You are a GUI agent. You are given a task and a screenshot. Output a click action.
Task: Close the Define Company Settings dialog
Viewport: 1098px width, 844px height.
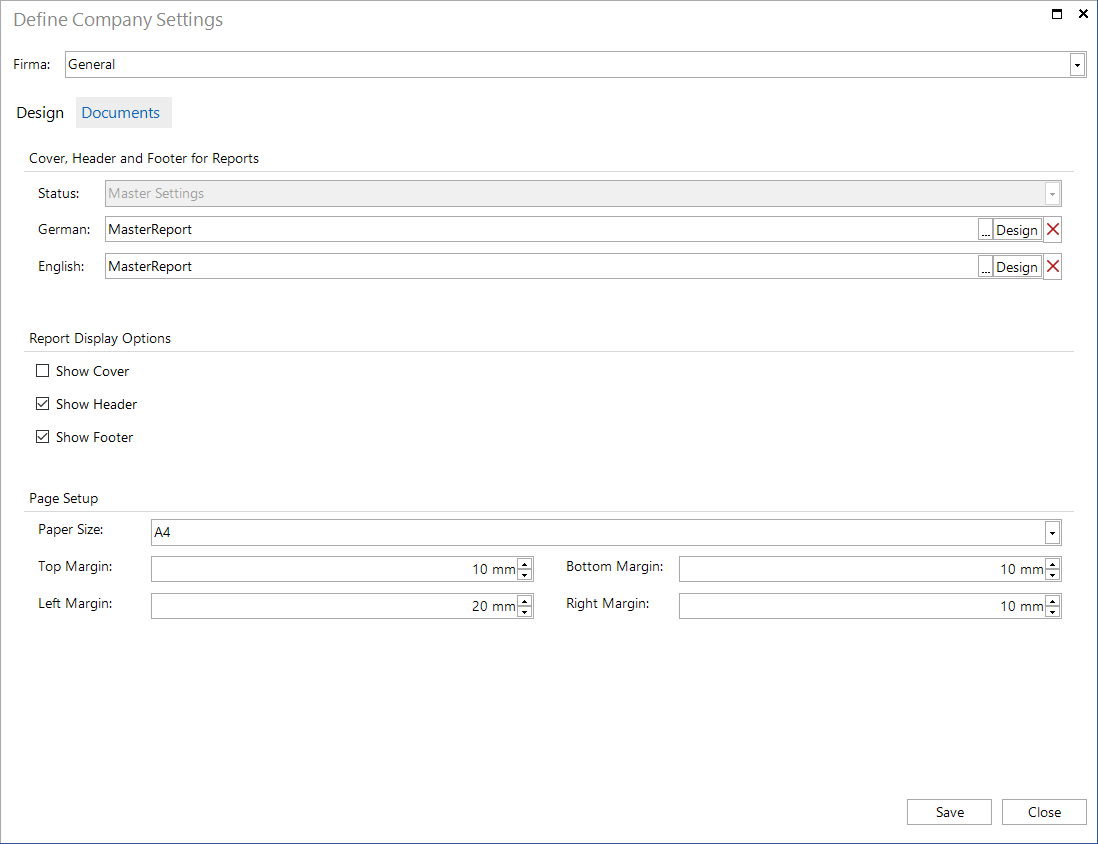[x=1044, y=811]
